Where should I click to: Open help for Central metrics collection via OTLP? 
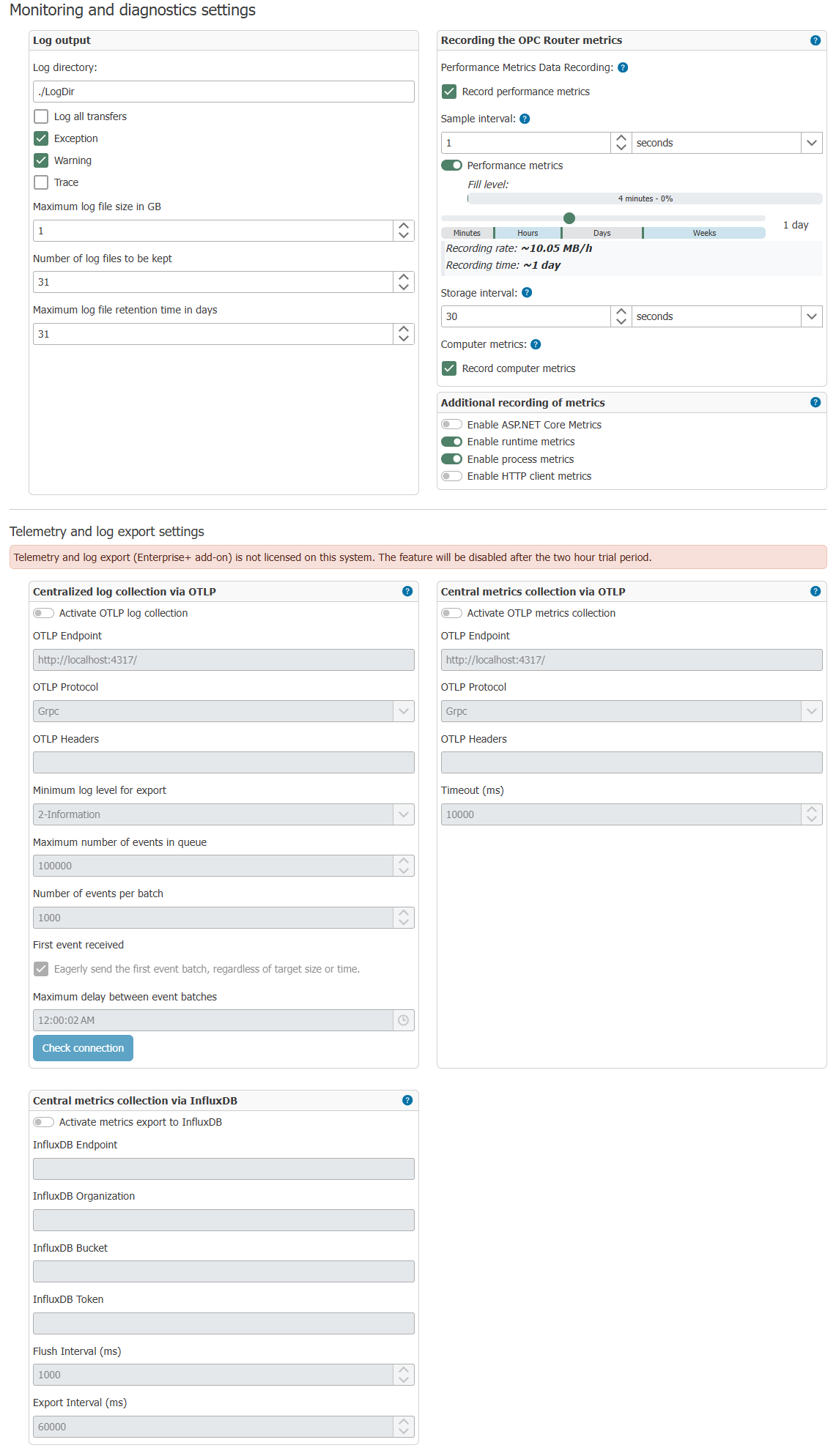[815, 591]
